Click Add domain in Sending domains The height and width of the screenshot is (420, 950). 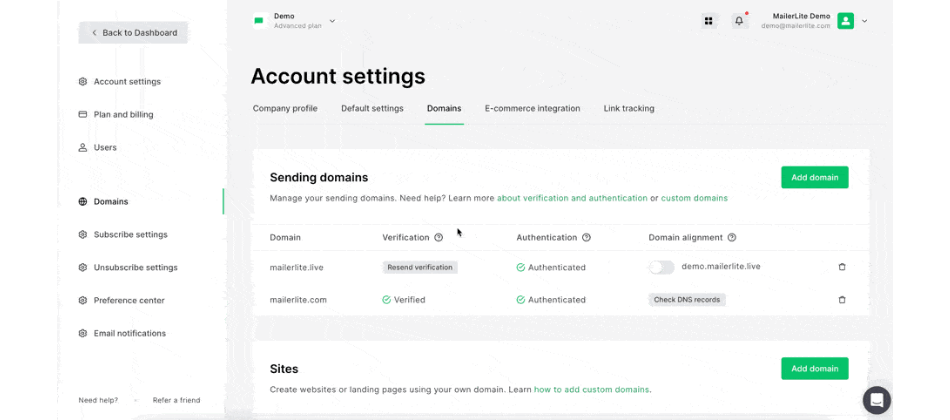pyautogui.click(x=815, y=178)
